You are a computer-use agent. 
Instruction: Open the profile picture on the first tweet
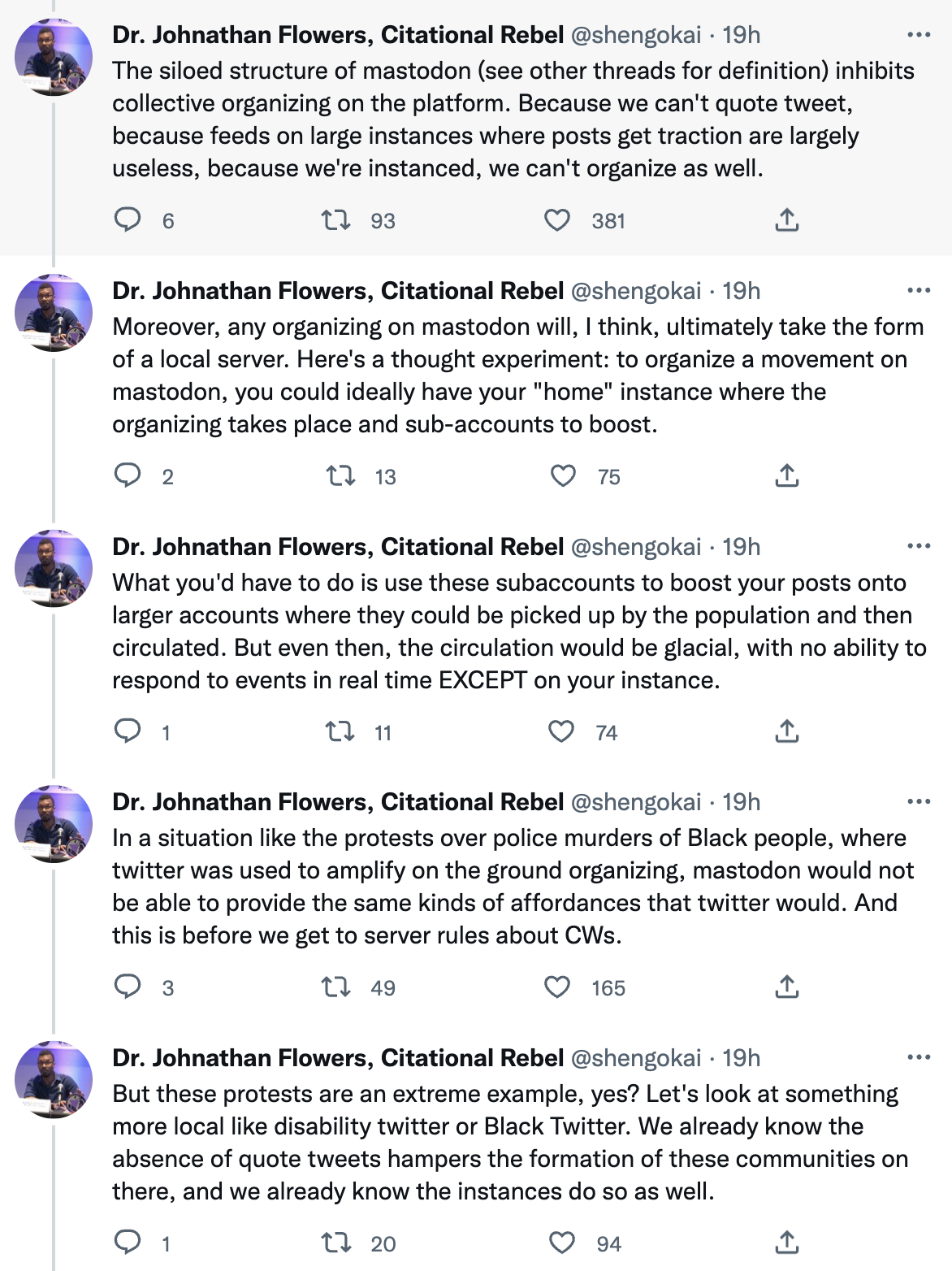pos(54,57)
